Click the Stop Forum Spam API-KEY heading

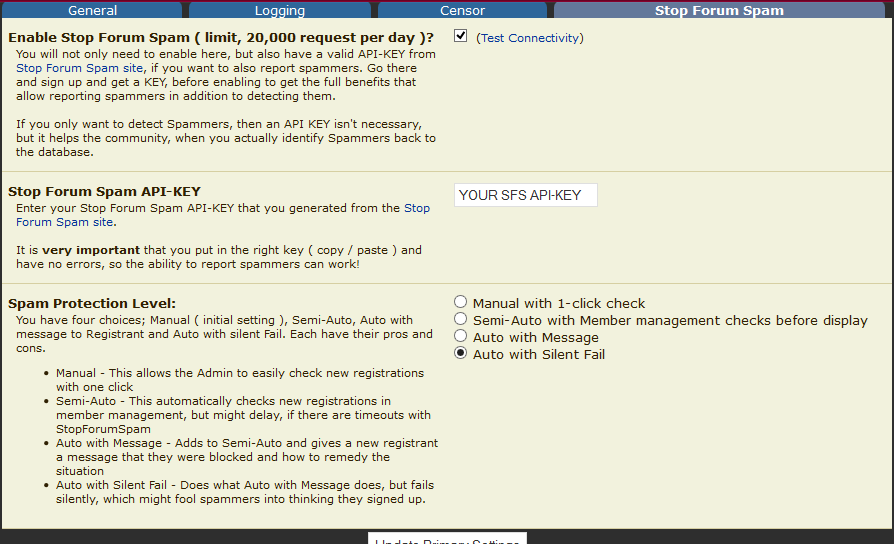click(x=104, y=192)
